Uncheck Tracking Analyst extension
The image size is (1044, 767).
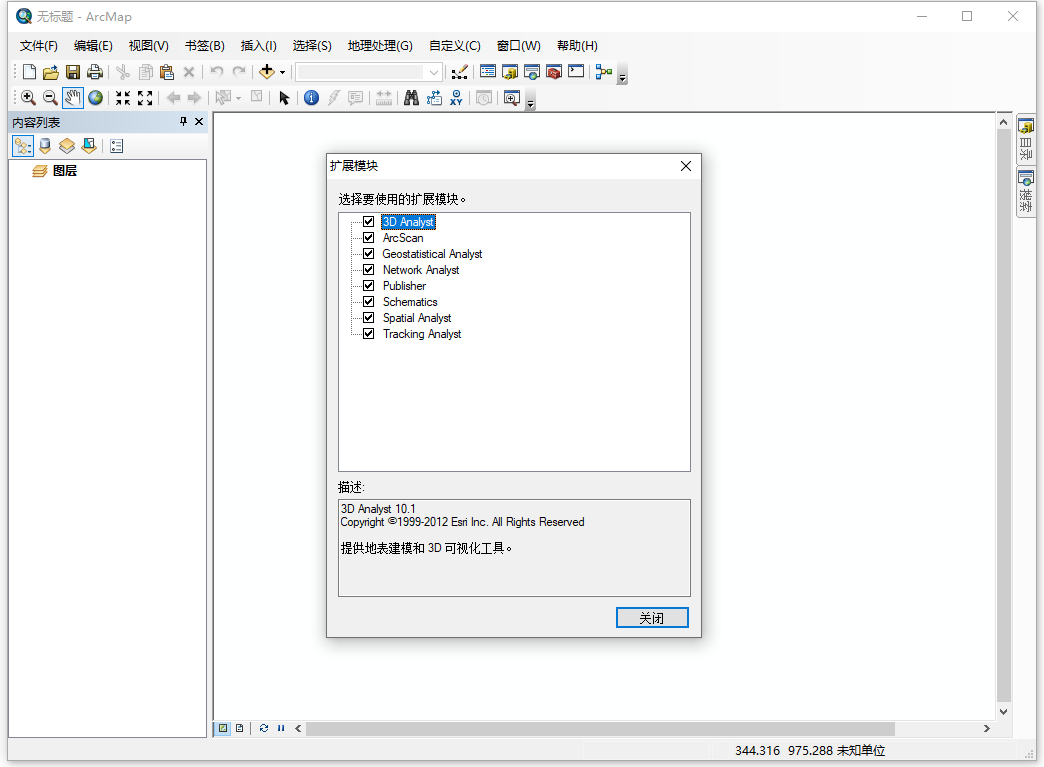[x=368, y=334]
